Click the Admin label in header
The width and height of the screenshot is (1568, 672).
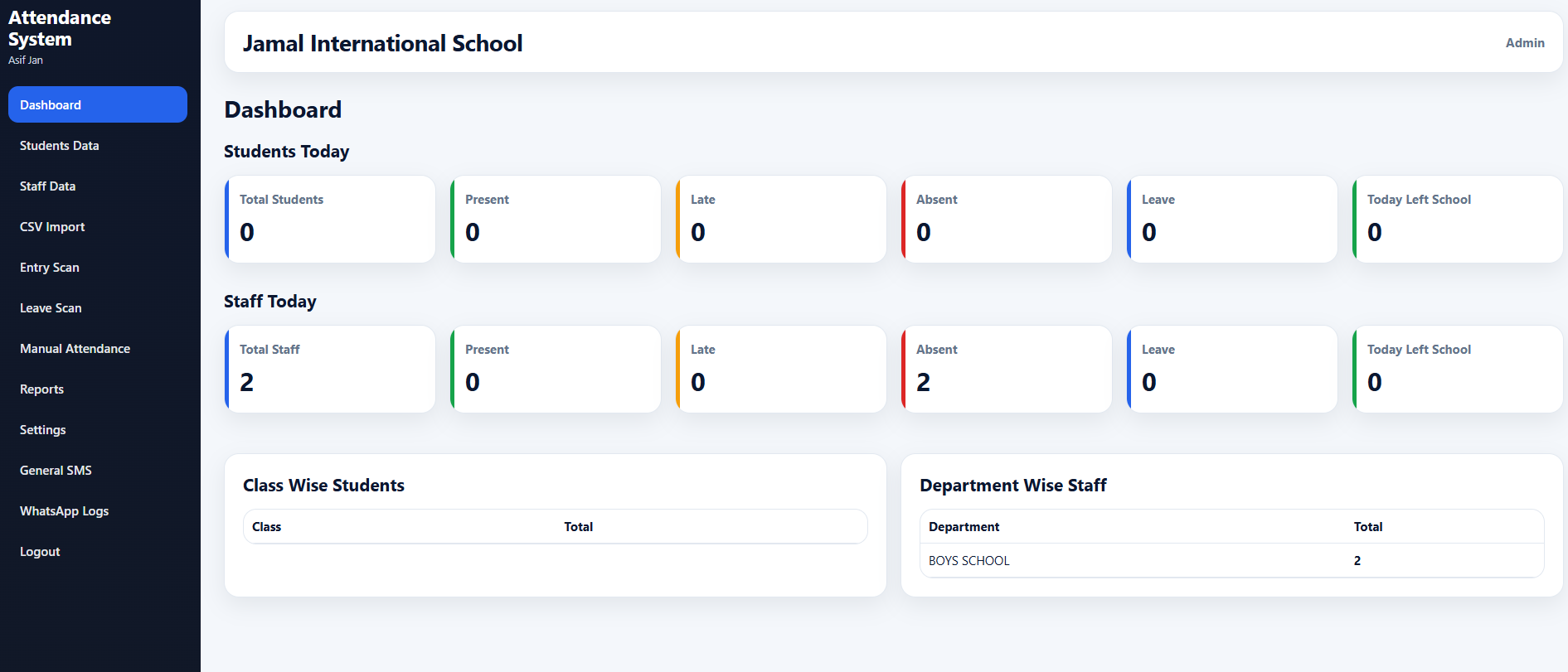pyautogui.click(x=1525, y=42)
